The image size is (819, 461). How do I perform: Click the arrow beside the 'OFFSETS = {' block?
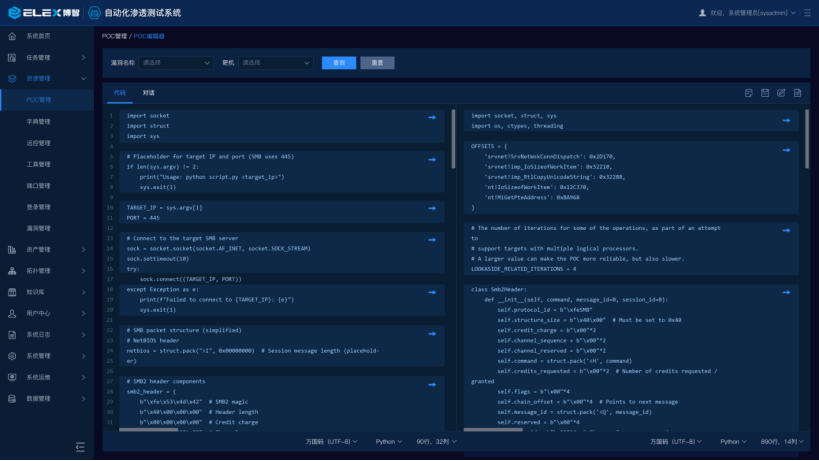[x=786, y=150]
